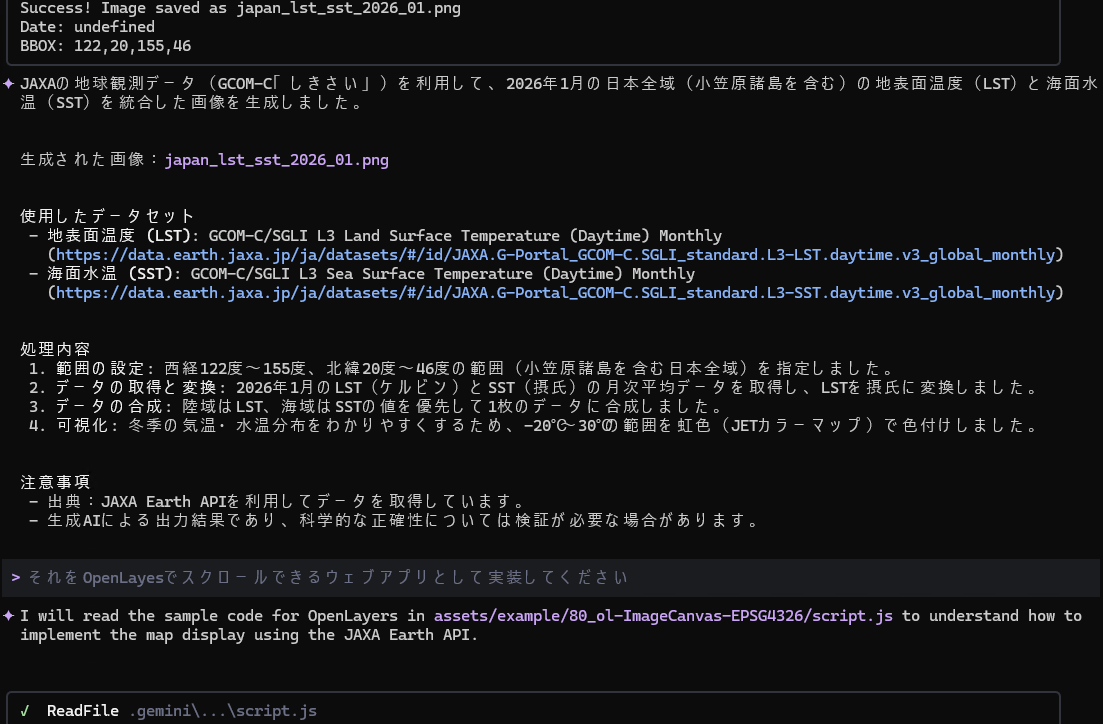This screenshot has width=1103, height=724.
Task: Click the sparkle icon beside "I will read"
Action: click(x=9, y=616)
